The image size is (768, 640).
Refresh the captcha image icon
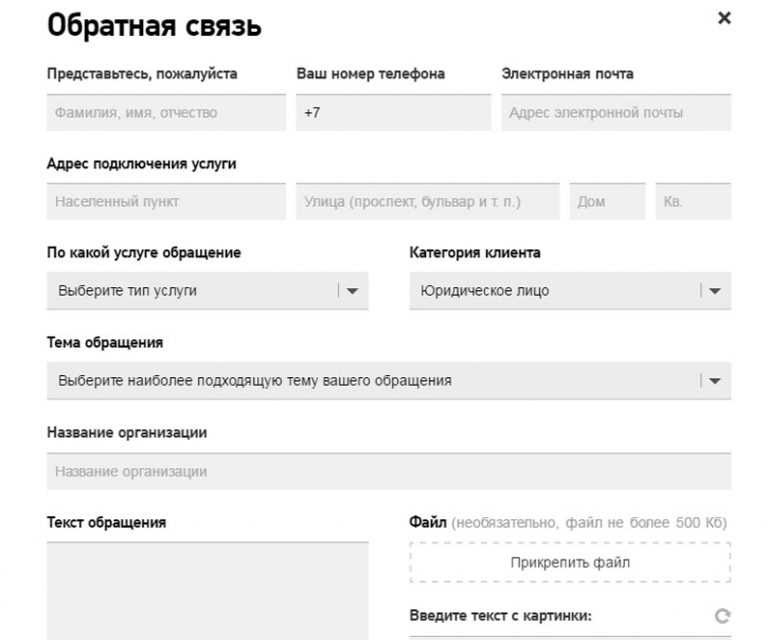coord(722,616)
